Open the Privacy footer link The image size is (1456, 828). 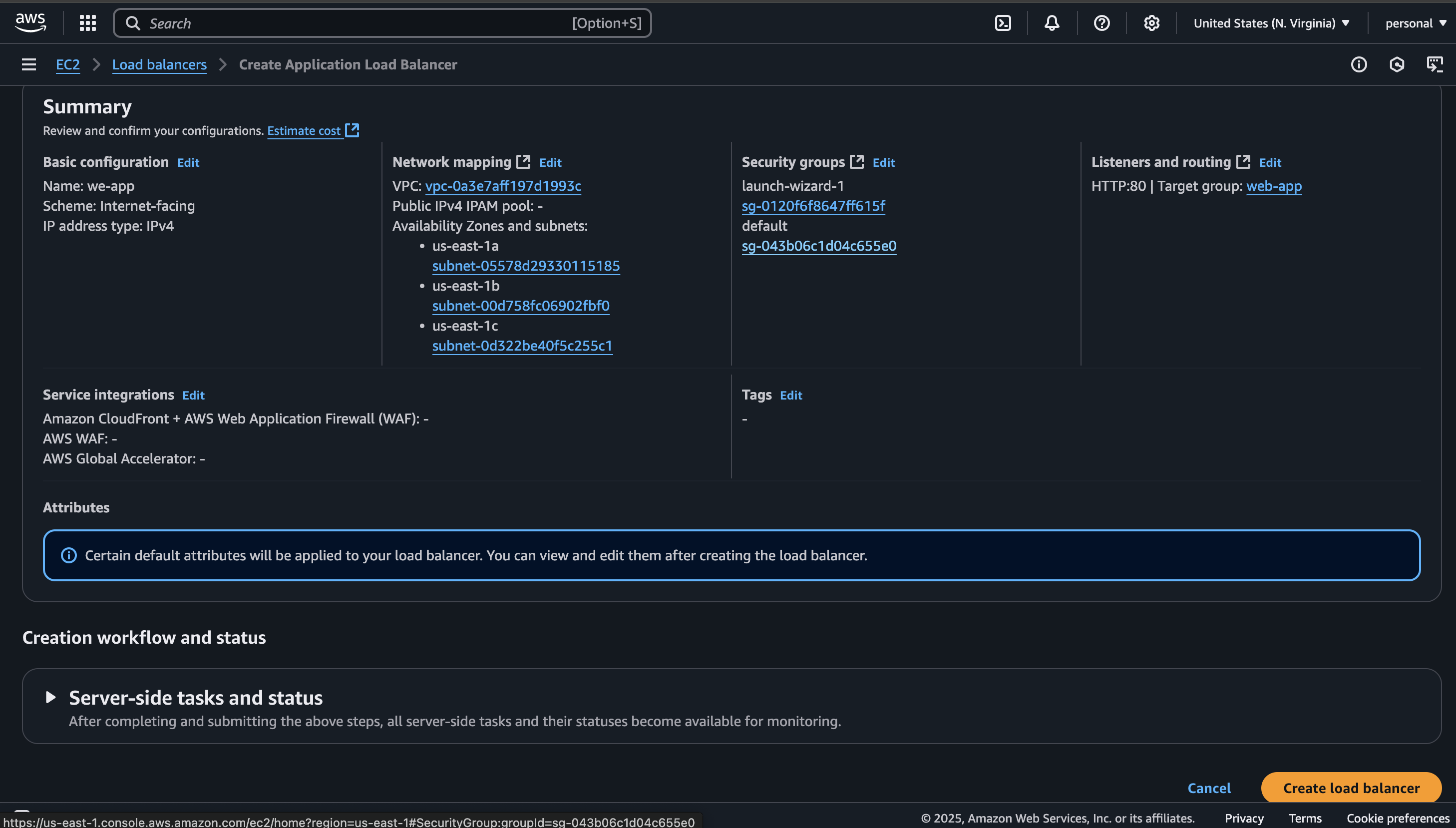click(1244, 818)
